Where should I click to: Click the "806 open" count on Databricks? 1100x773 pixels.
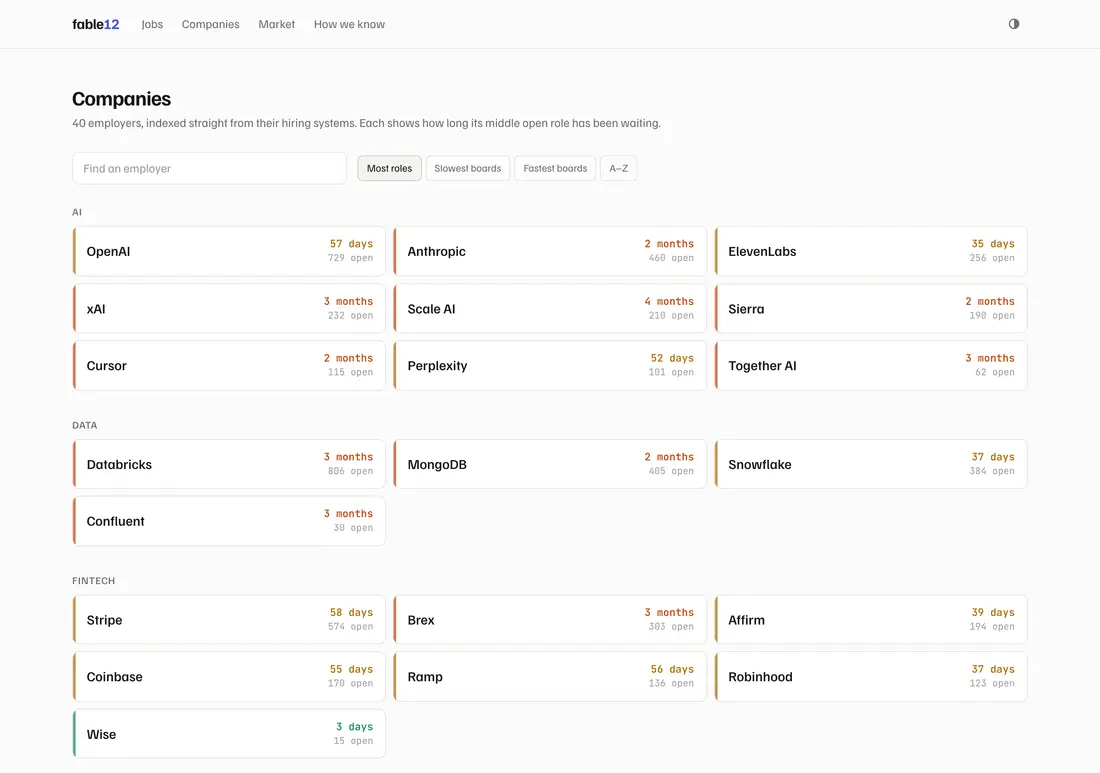pos(351,471)
